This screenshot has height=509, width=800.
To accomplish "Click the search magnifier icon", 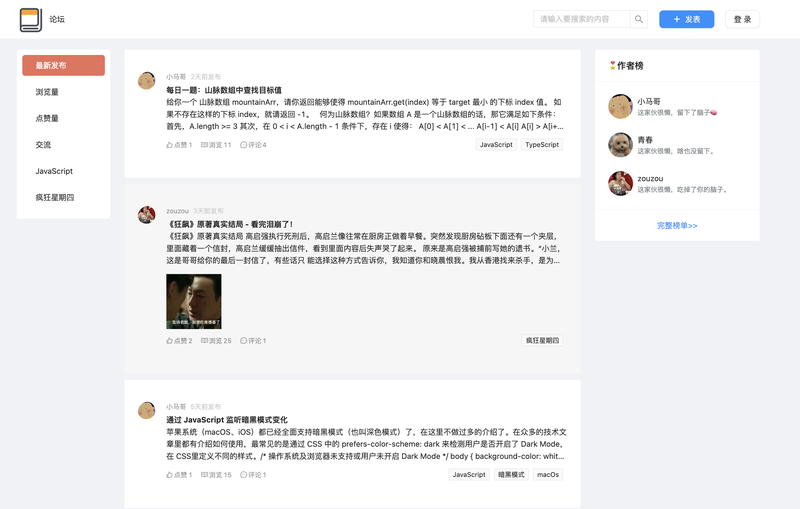I will coord(639,19).
